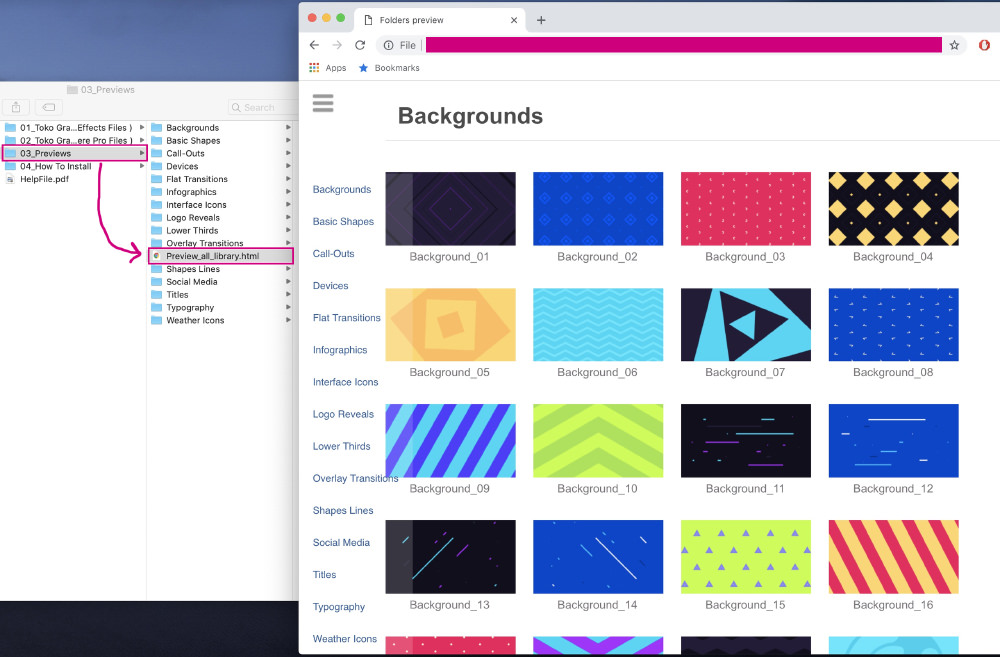The width and height of the screenshot is (1000, 657).
Task: Open a new browser tab
Action: (x=541, y=20)
